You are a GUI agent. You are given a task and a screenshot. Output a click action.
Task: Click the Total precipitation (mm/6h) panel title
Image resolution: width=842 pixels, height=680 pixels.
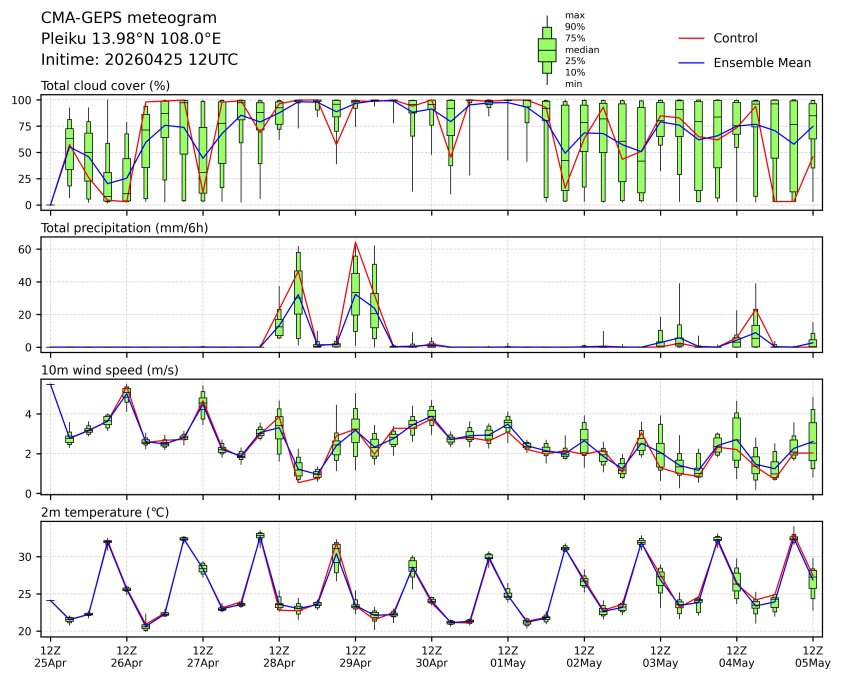123,228
